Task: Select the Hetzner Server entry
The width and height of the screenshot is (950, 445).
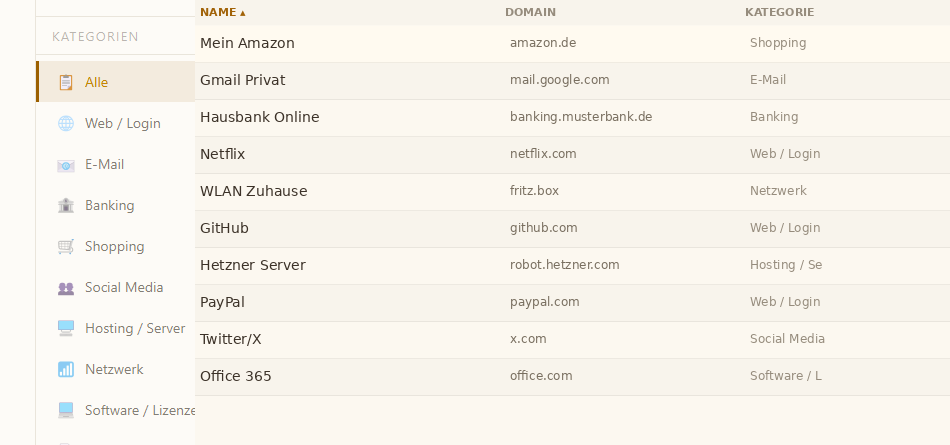Action: pyautogui.click(x=253, y=265)
